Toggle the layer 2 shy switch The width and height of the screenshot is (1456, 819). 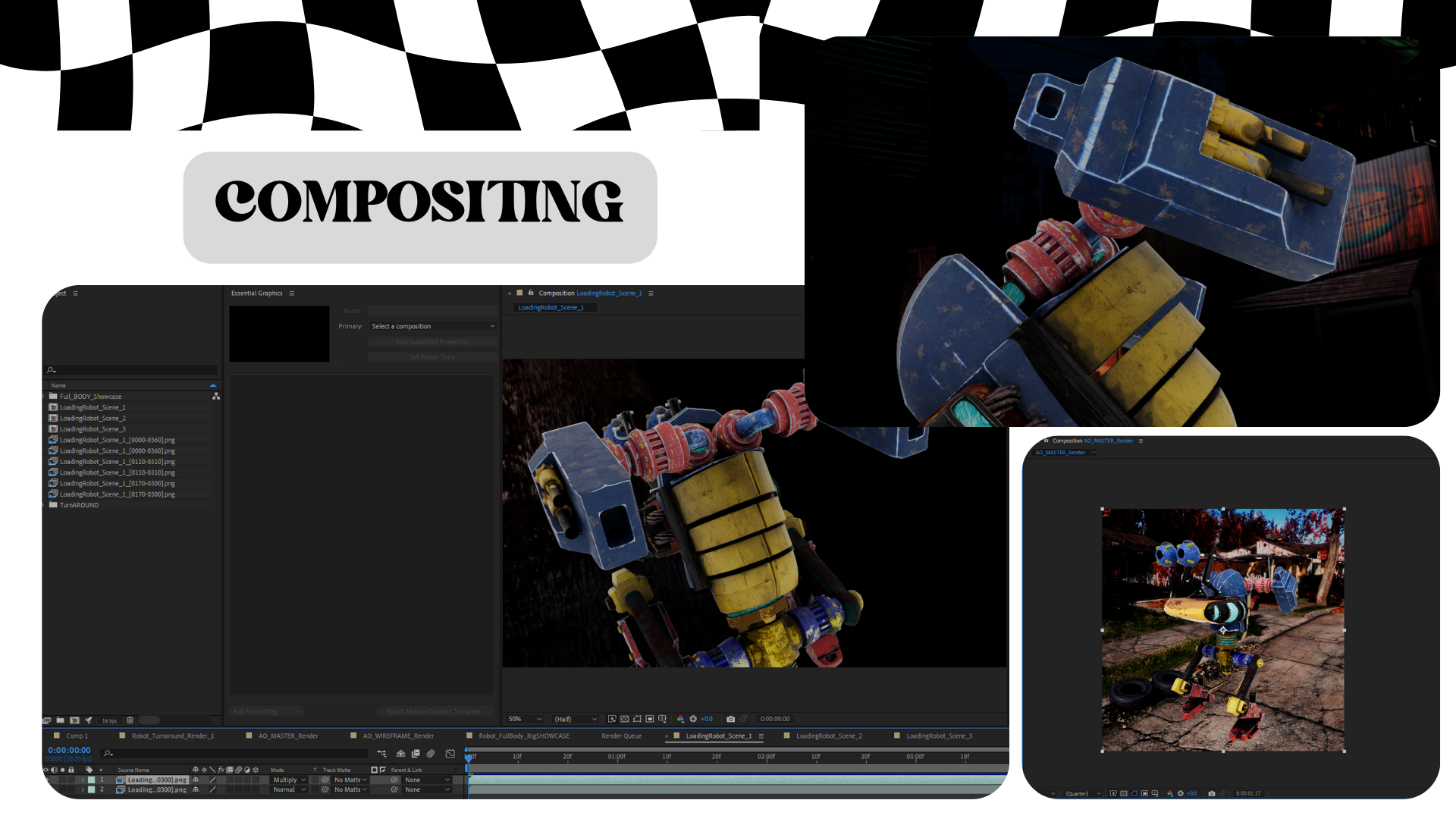196,790
